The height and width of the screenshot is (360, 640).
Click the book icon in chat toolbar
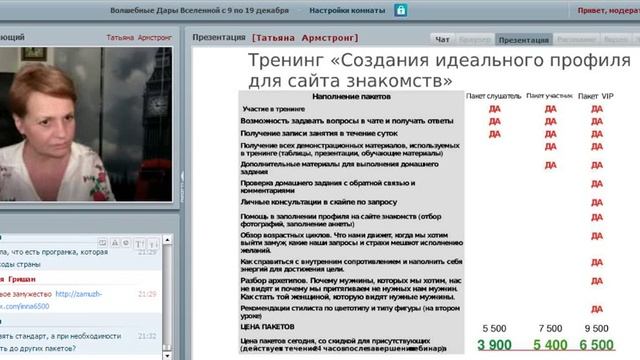(x=102, y=243)
